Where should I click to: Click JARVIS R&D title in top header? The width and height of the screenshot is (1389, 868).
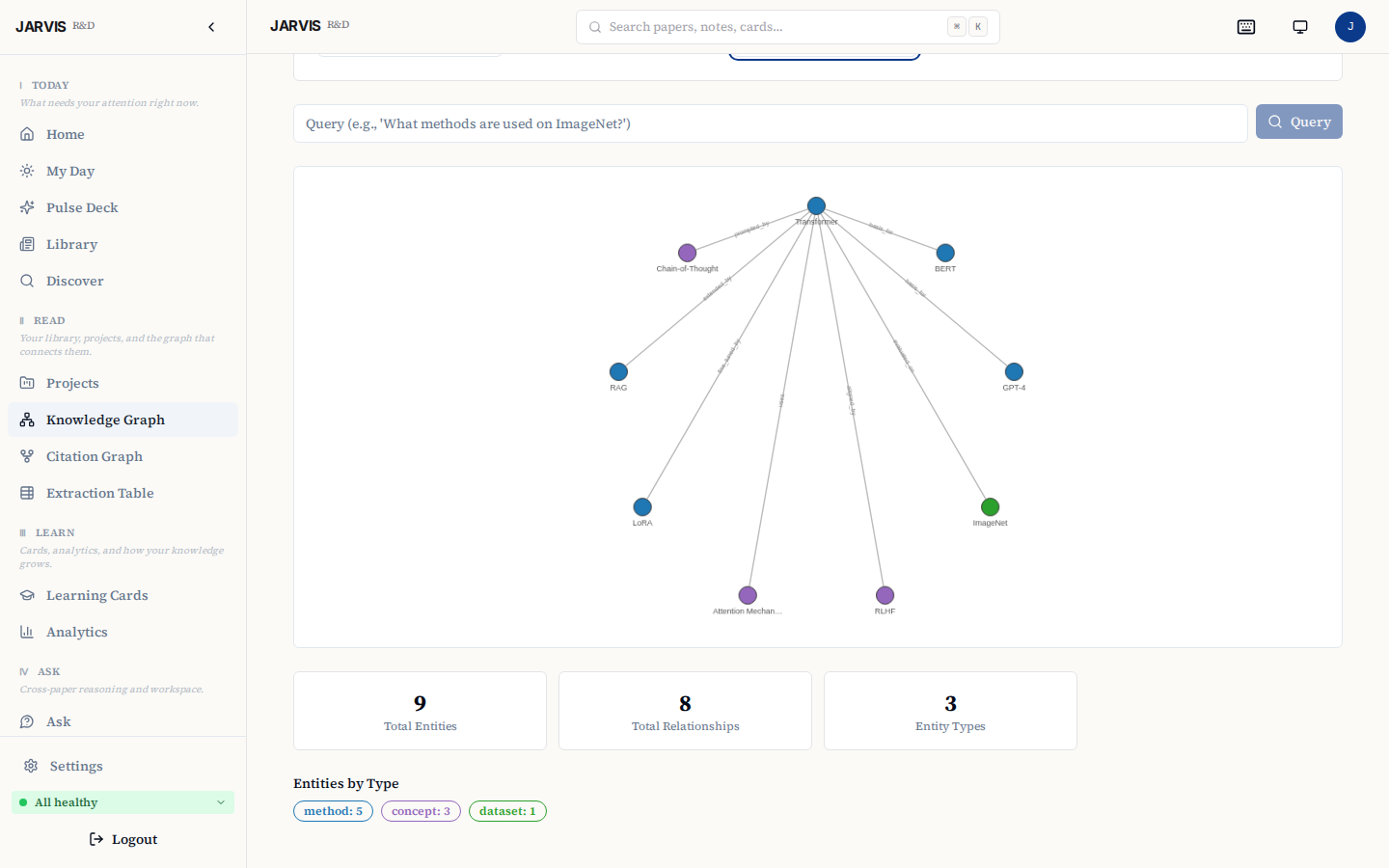point(310,26)
